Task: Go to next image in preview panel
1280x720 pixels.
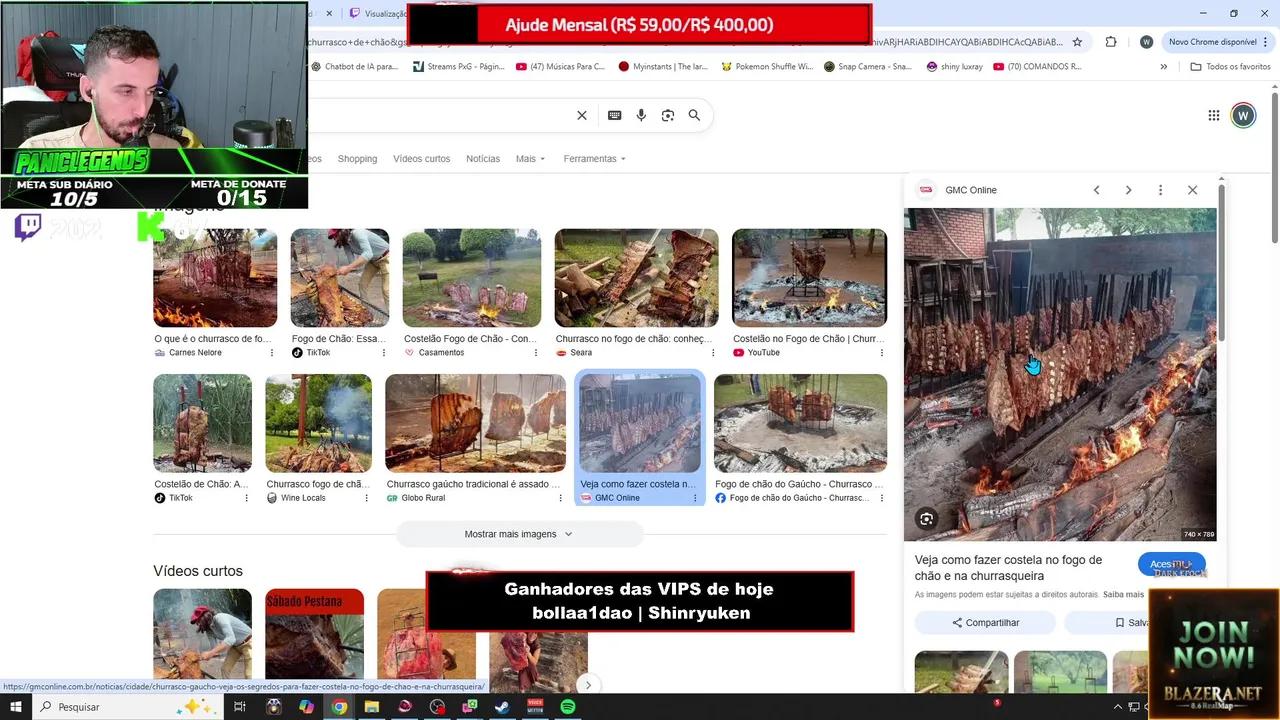Action: pos(1128,190)
